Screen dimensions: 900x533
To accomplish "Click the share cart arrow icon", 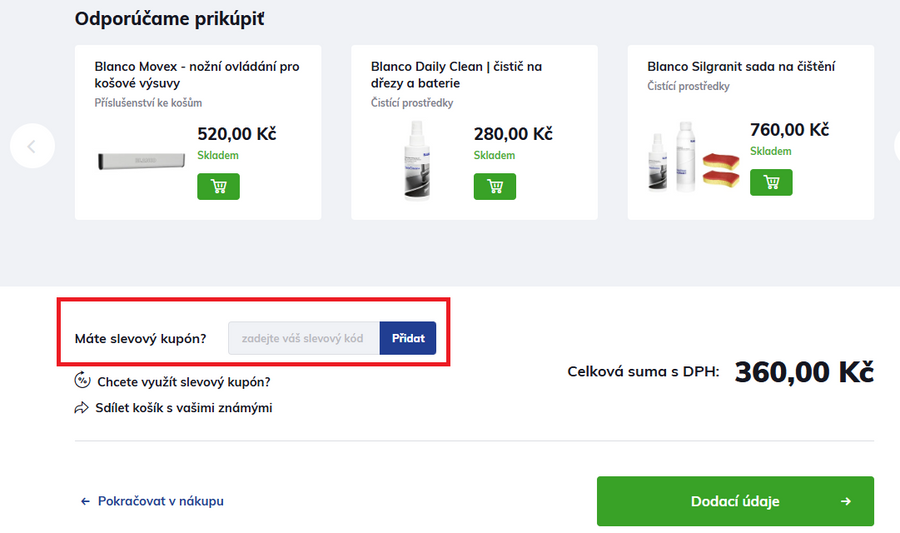I will (x=82, y=408).
